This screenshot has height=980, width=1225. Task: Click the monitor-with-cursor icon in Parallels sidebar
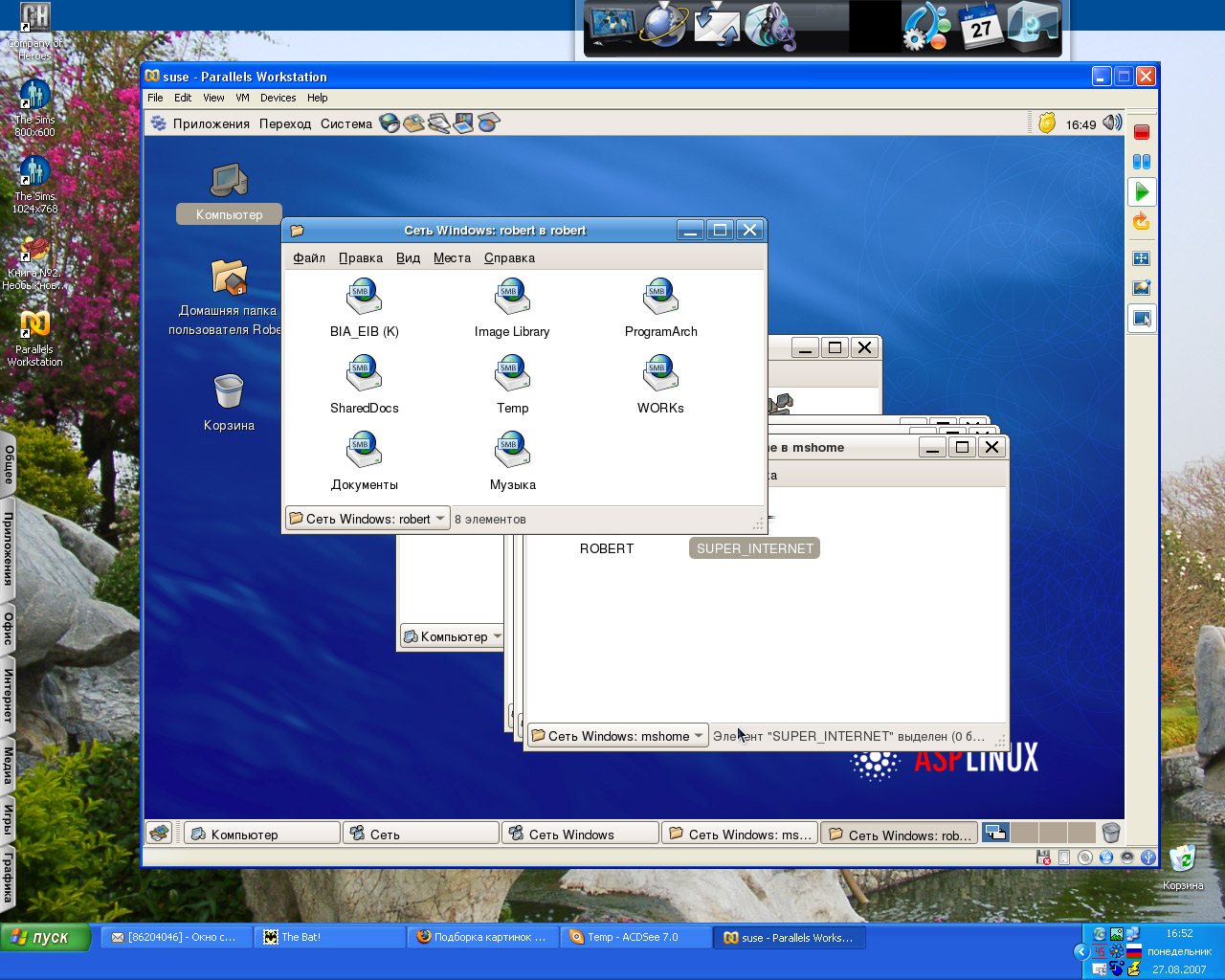(x=1142, y=319)
